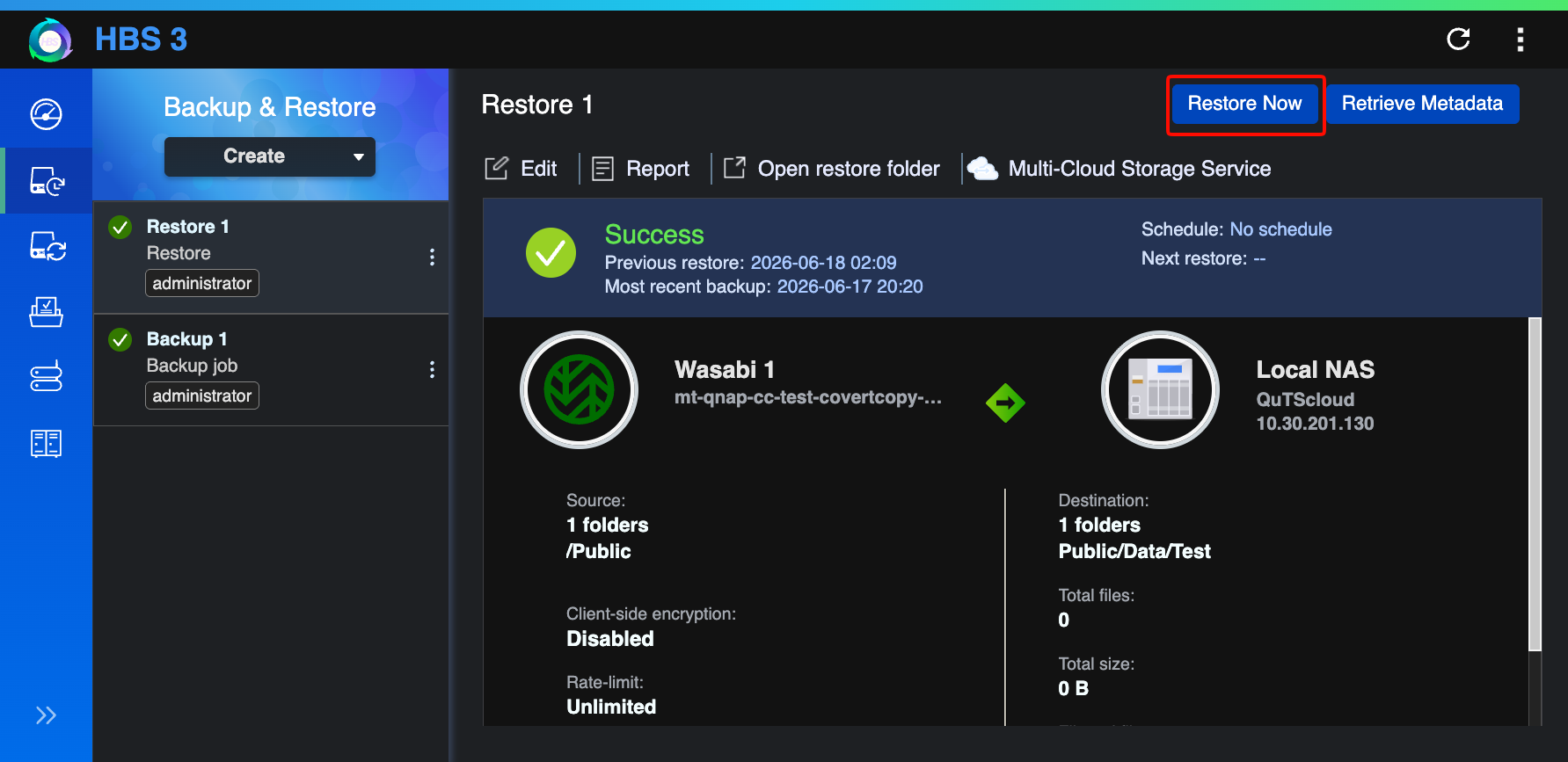
Task: Click the job details vertical scrollbar
Action: [1535, 484]
